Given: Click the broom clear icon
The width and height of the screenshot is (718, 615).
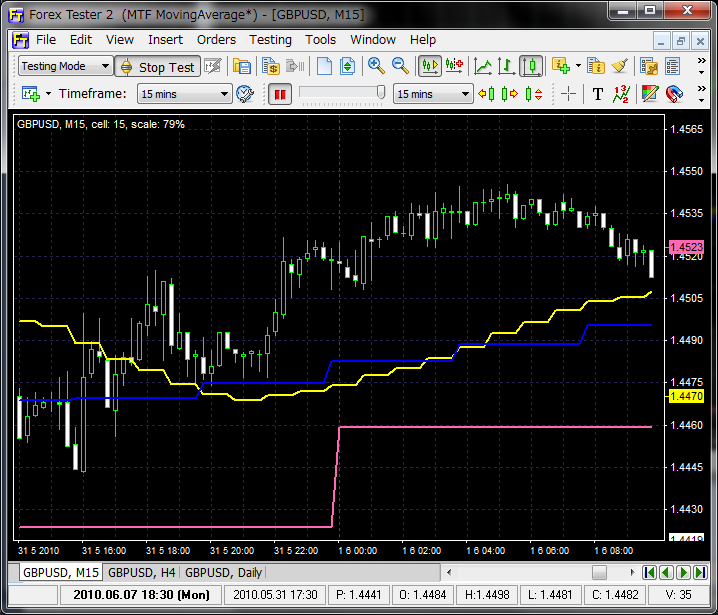Looking at the screenshot, I should coord(619,66).
